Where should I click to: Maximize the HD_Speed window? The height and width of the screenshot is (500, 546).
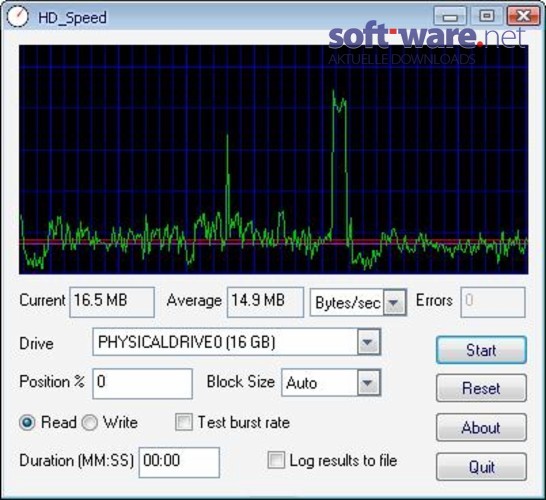[x=486, y=16]
